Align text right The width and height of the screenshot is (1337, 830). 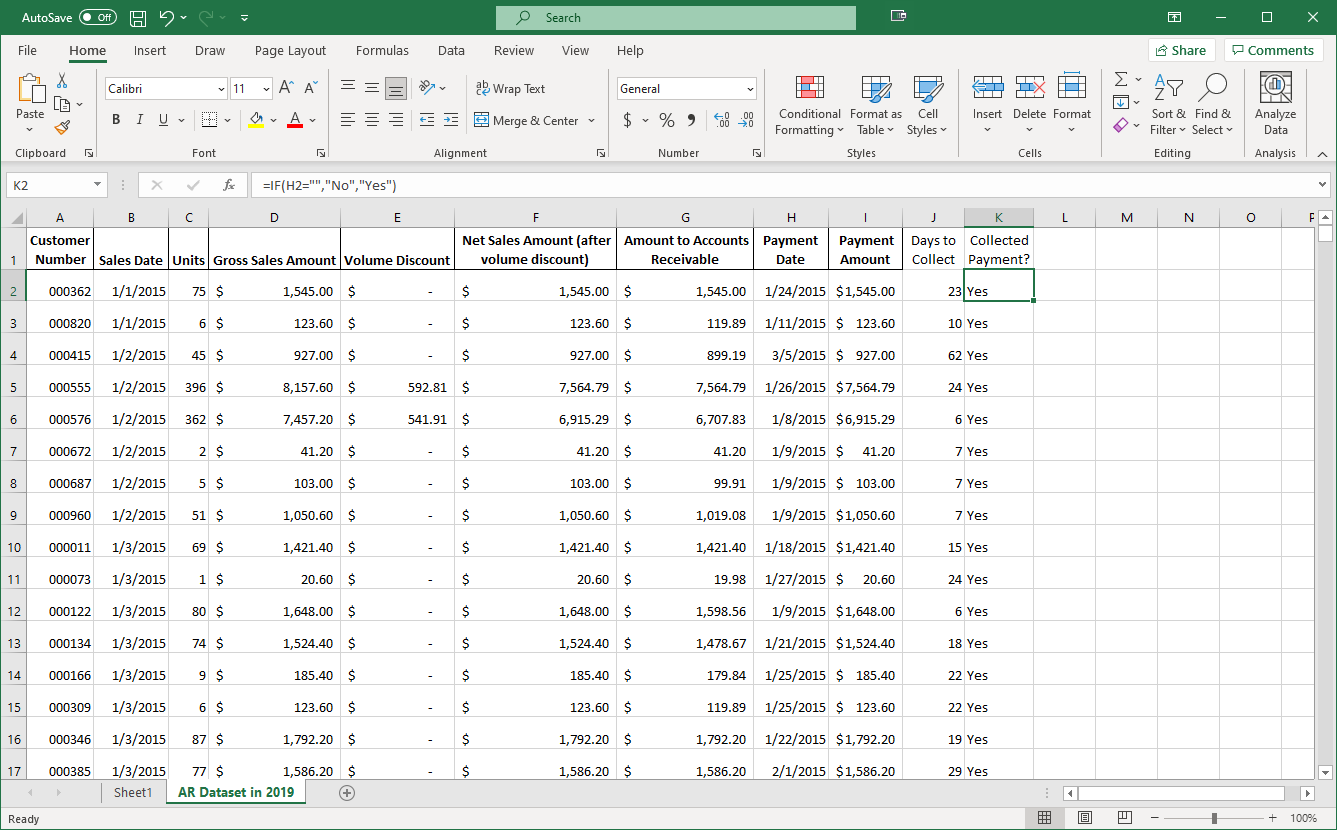coord(396,120)
